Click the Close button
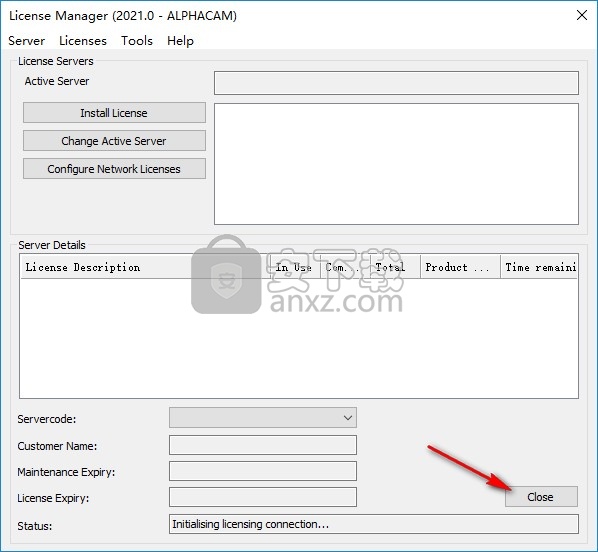The width and height of the screenshot is (598, 552). (541, 497)
